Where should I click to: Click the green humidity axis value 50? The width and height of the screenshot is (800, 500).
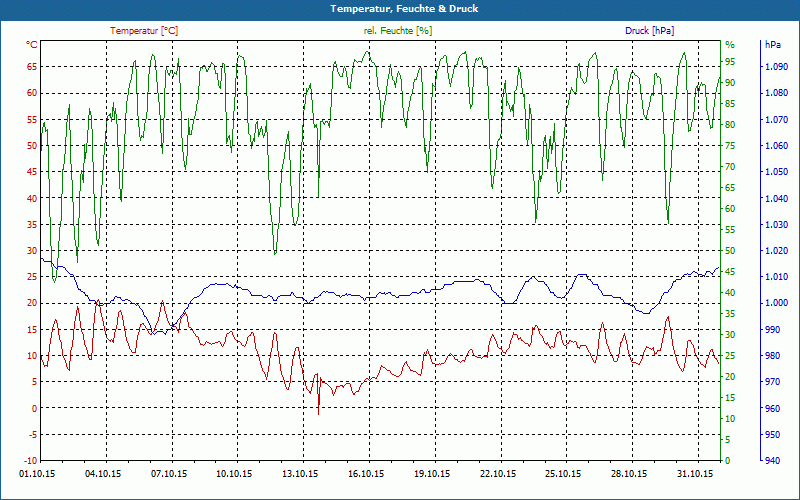[730, 251]
